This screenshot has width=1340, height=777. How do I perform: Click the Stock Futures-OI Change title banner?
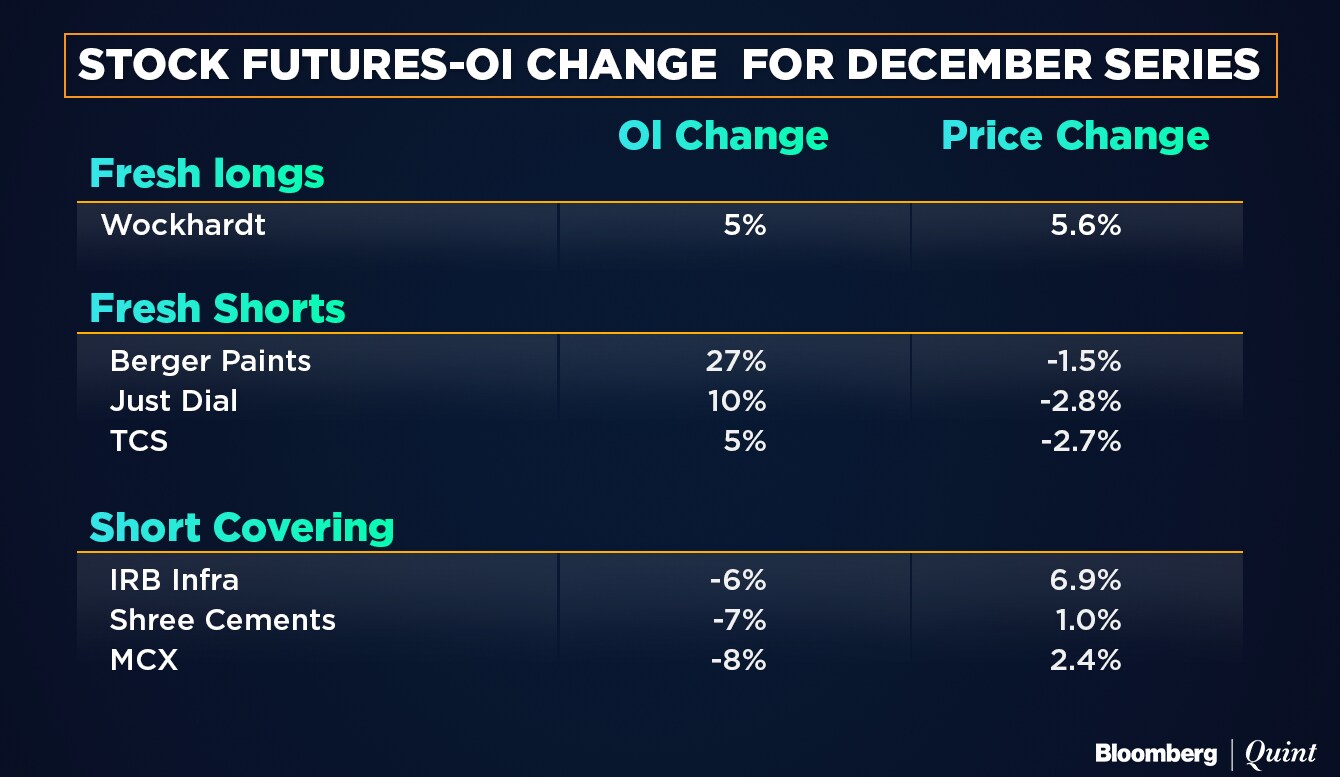(669, 66)
